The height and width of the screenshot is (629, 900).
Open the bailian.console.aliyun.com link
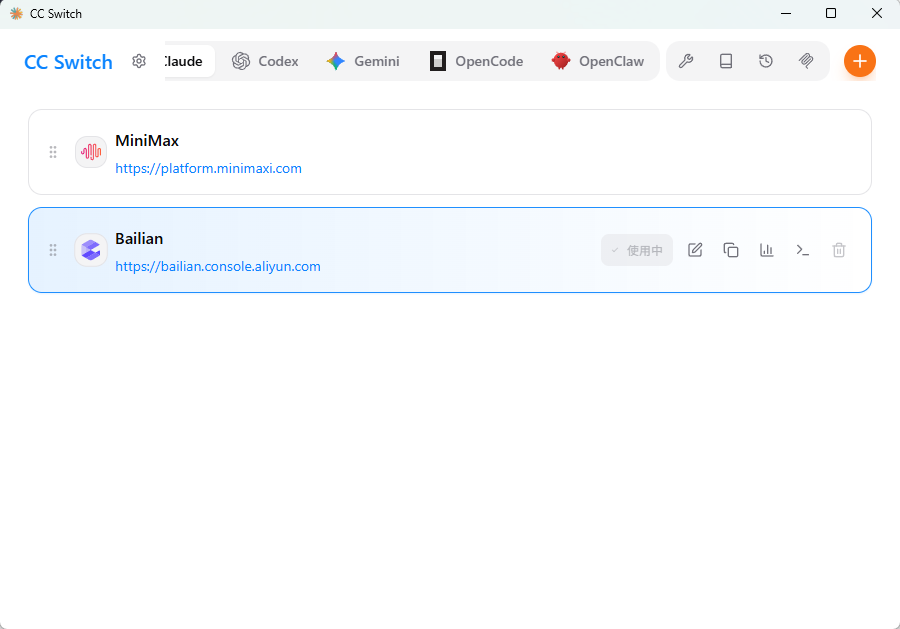click(218, 266)
